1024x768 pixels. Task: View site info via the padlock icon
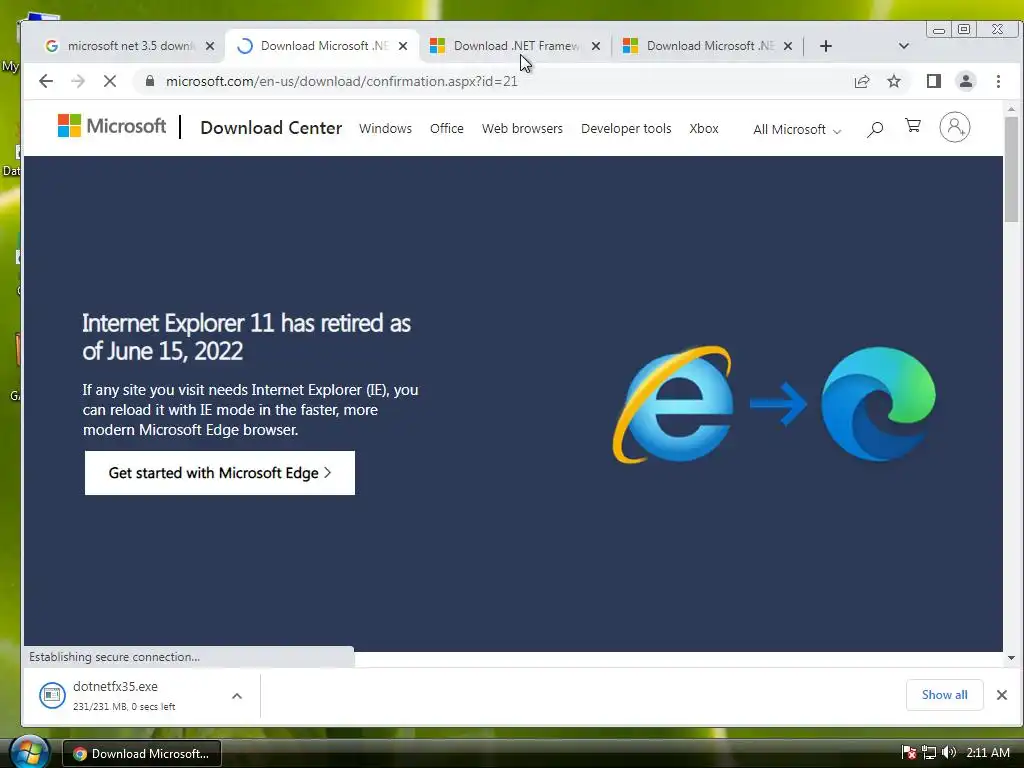pos(150,81)
